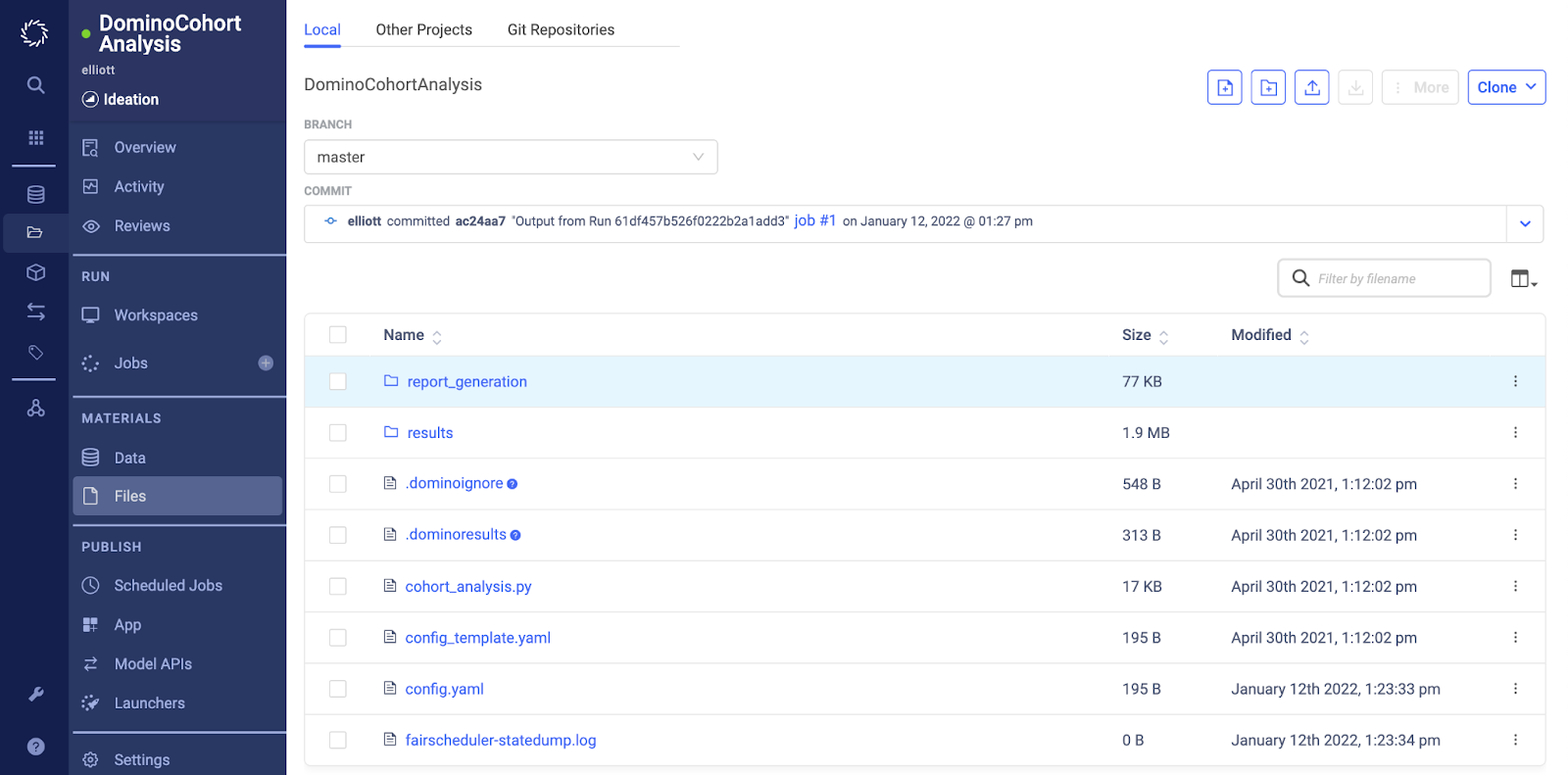Click the new file icon button
Screen dimensions: 1568x775
point(1225,87)
